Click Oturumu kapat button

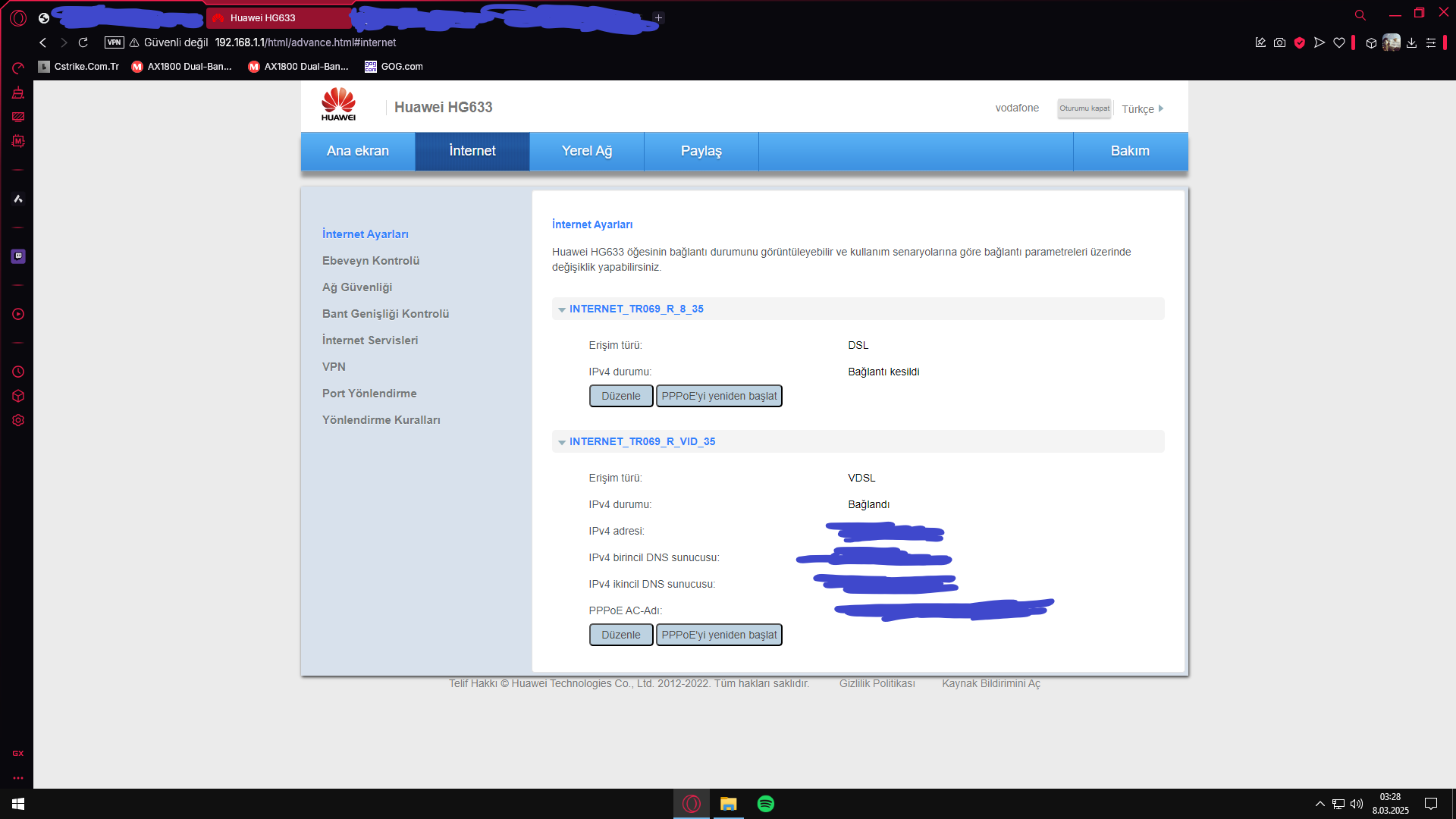point(1084,108)
